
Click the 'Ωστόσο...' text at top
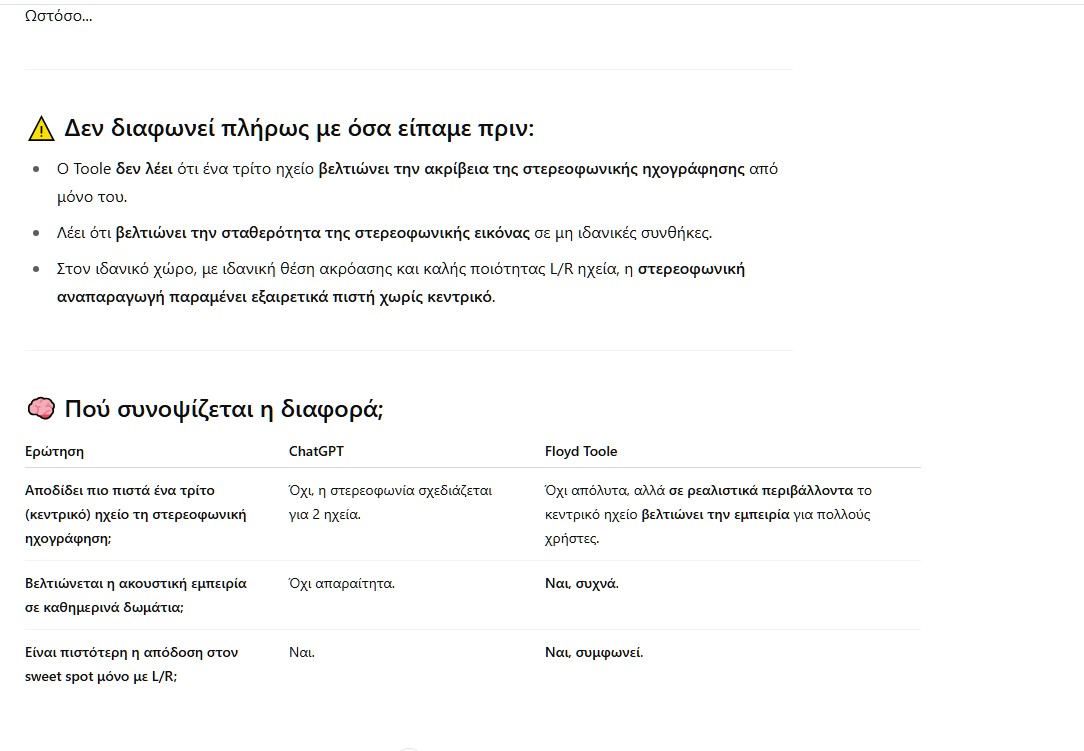[x=58, y=16]
